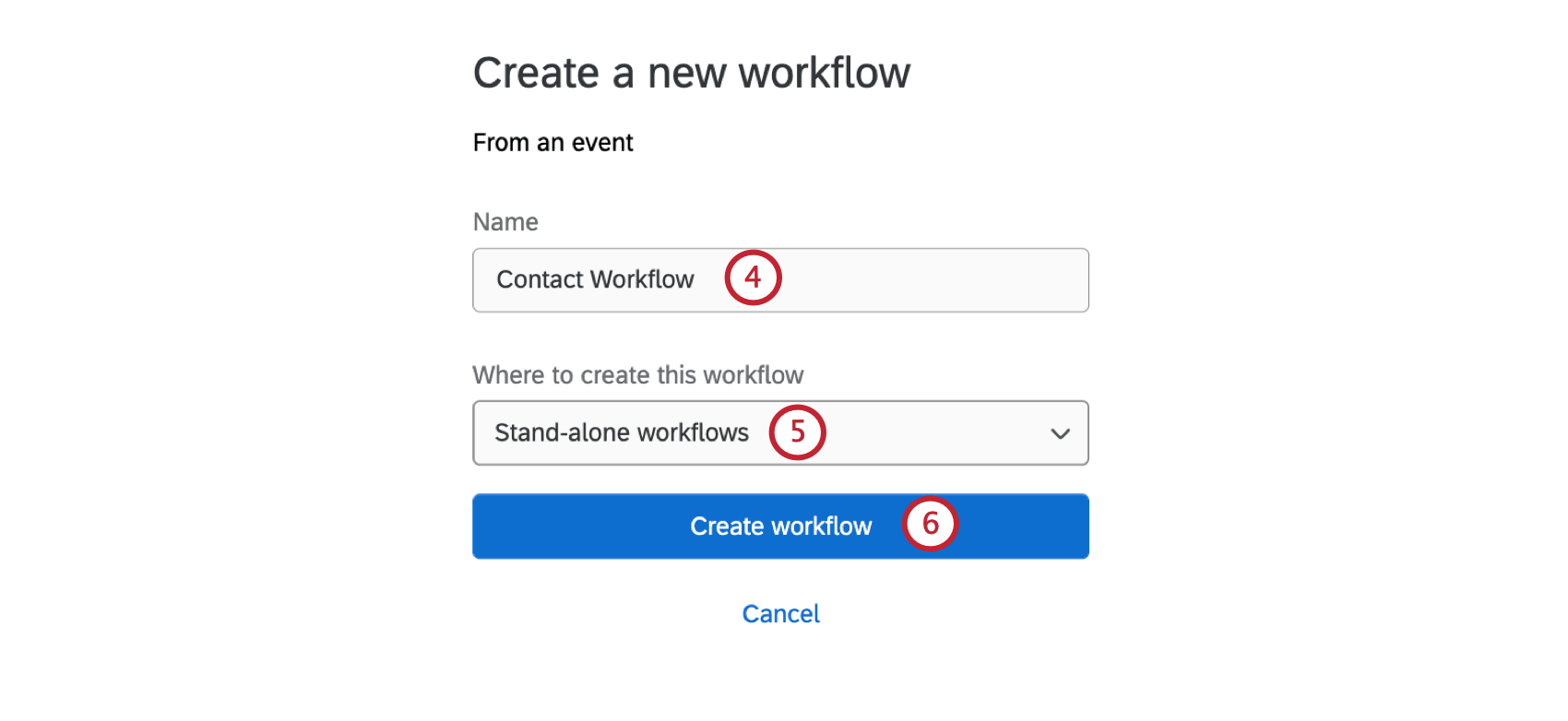Click the Where to create this workflow label
The width and height of the screenshot is (1568, 721).
[638, 375]
